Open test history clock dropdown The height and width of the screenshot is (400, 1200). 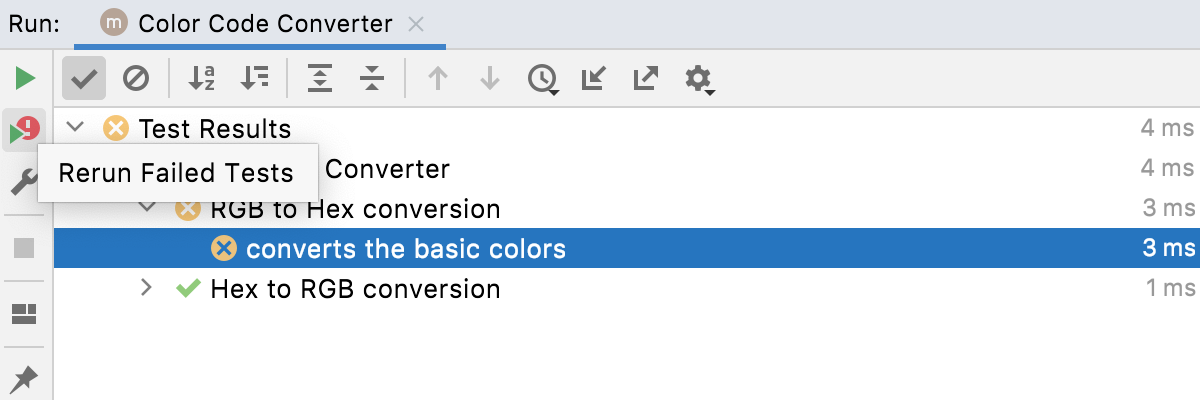pos(543,78)
